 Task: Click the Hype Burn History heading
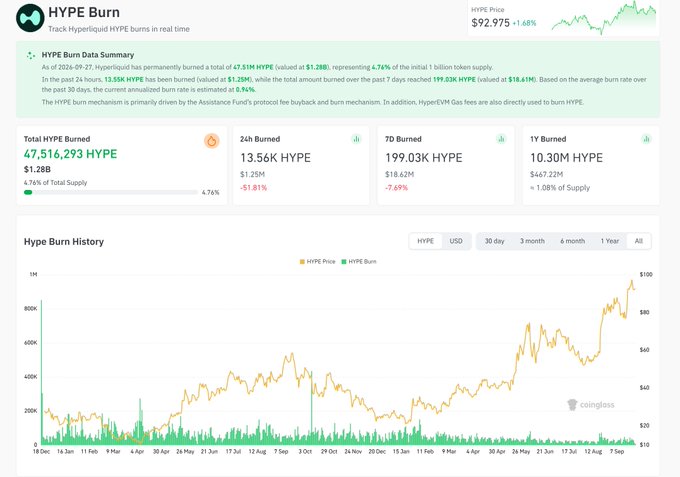coord(64,242)
